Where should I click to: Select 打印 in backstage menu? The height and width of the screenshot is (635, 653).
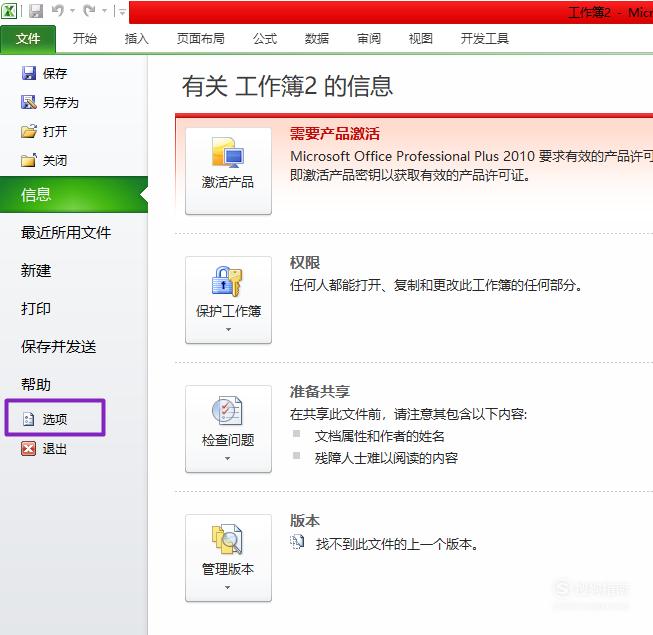36,309
